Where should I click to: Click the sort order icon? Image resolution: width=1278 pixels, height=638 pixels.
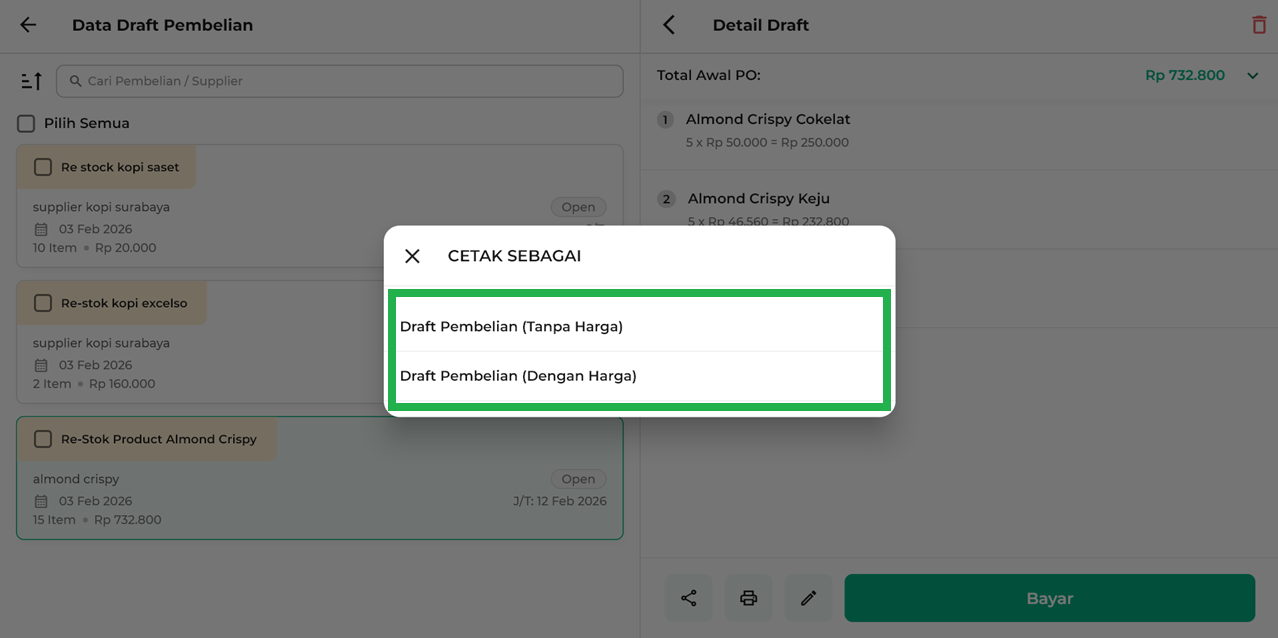[x=31, y=81]
